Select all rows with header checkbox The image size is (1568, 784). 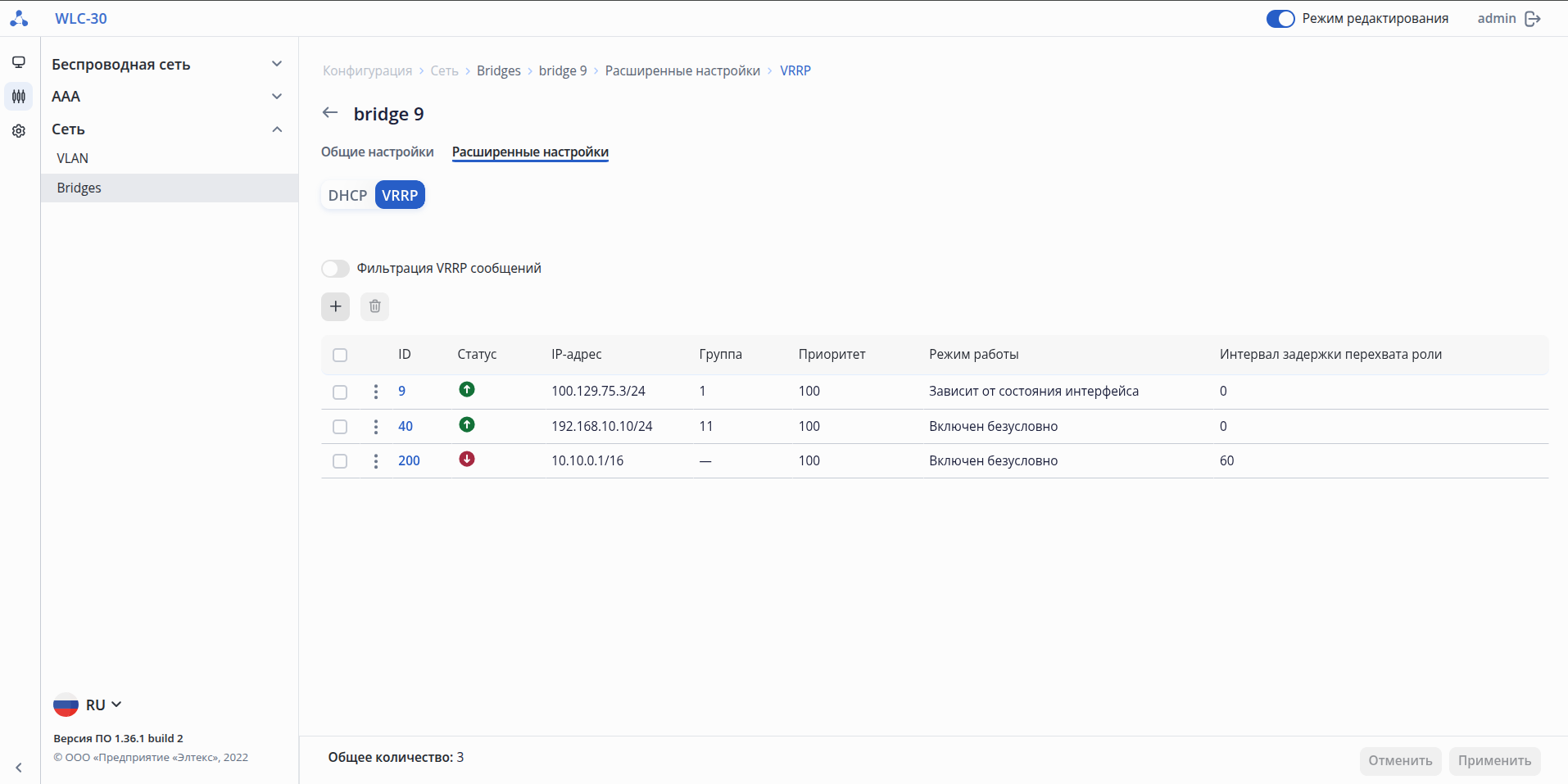coord(340,355)
